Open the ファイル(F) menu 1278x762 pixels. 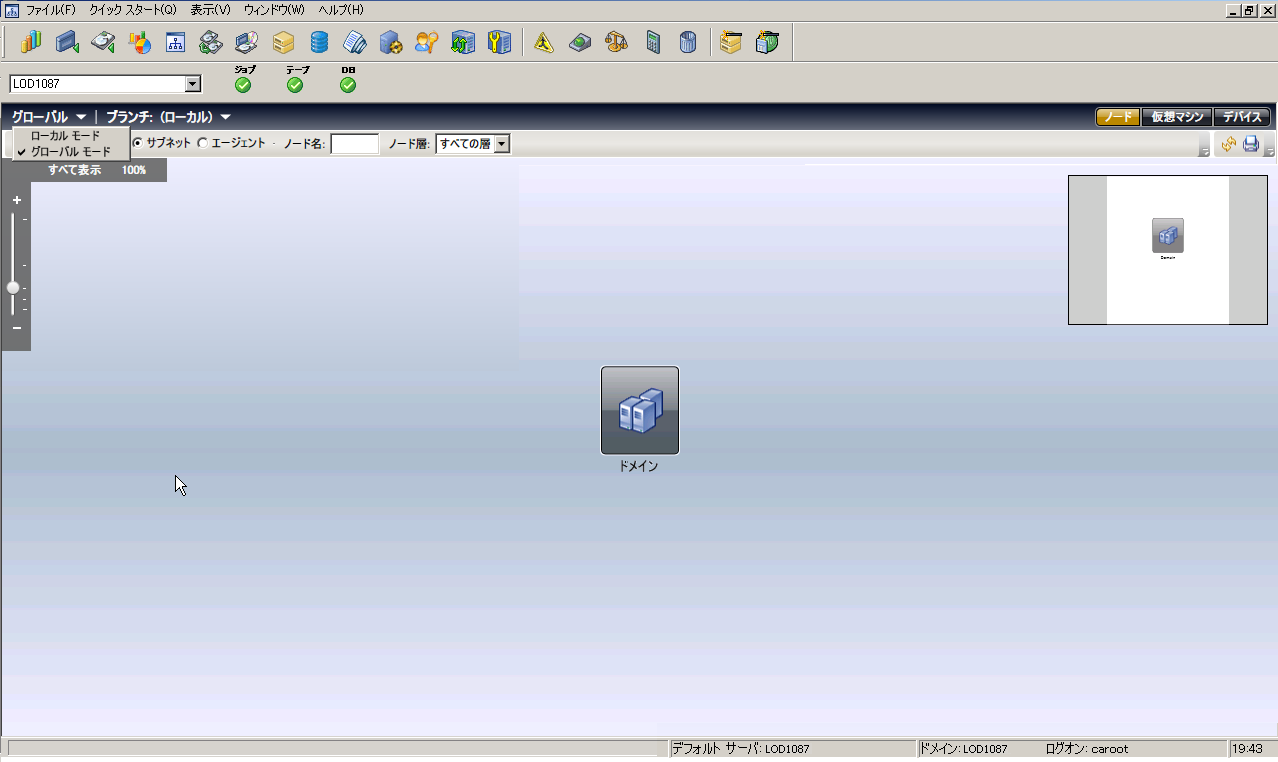(50, 9)
